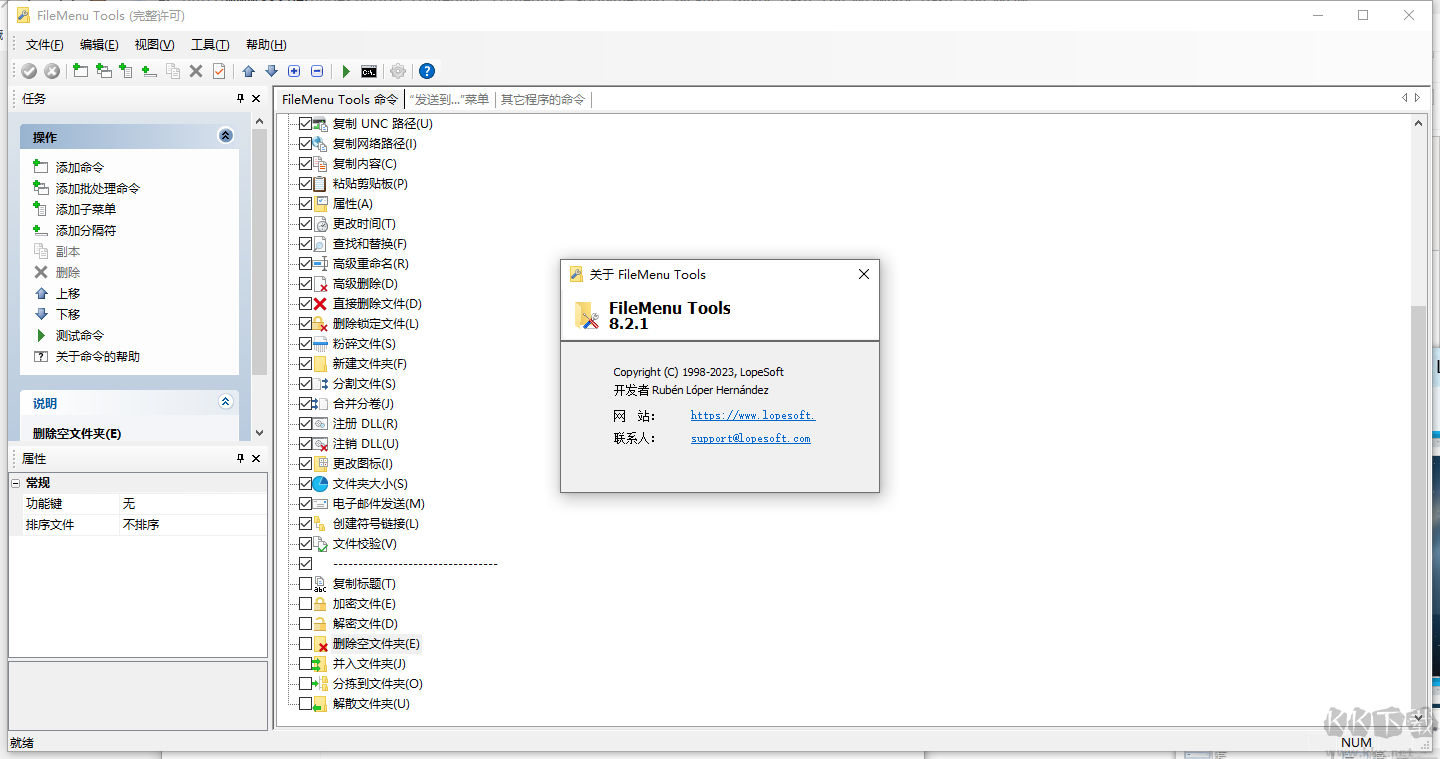Open the https://www.lopesoft website link
Screen dimensions: 1440x759
click(x=752, y=415)
